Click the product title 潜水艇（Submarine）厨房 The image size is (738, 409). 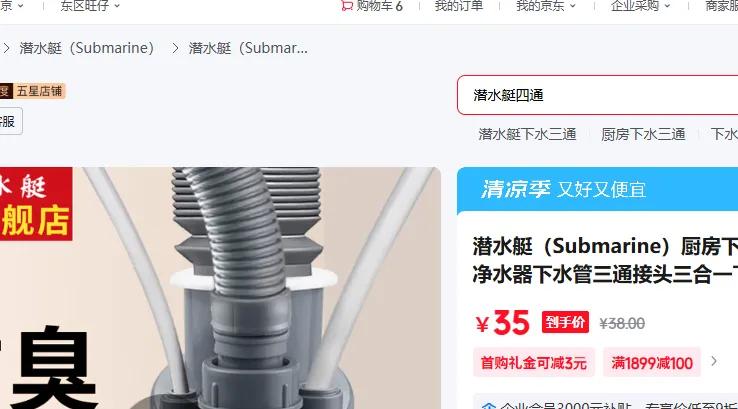tap(605, 247)
